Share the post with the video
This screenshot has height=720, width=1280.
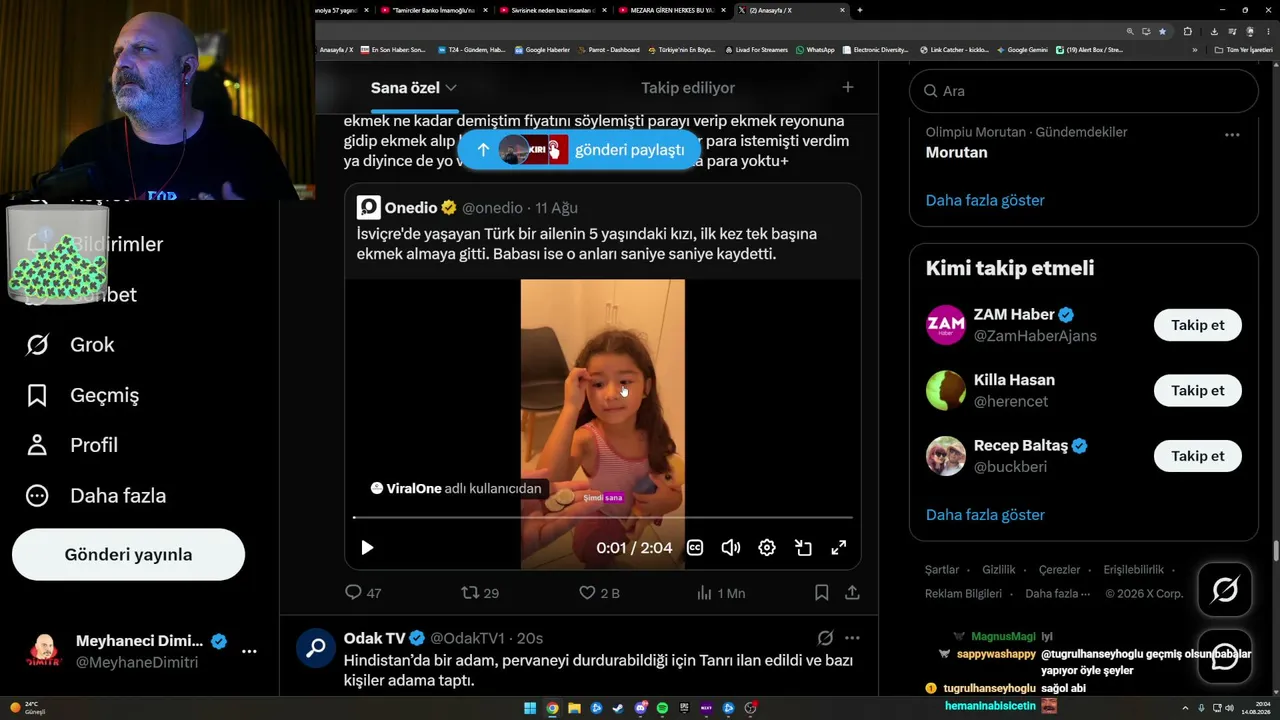pos(852,593)
